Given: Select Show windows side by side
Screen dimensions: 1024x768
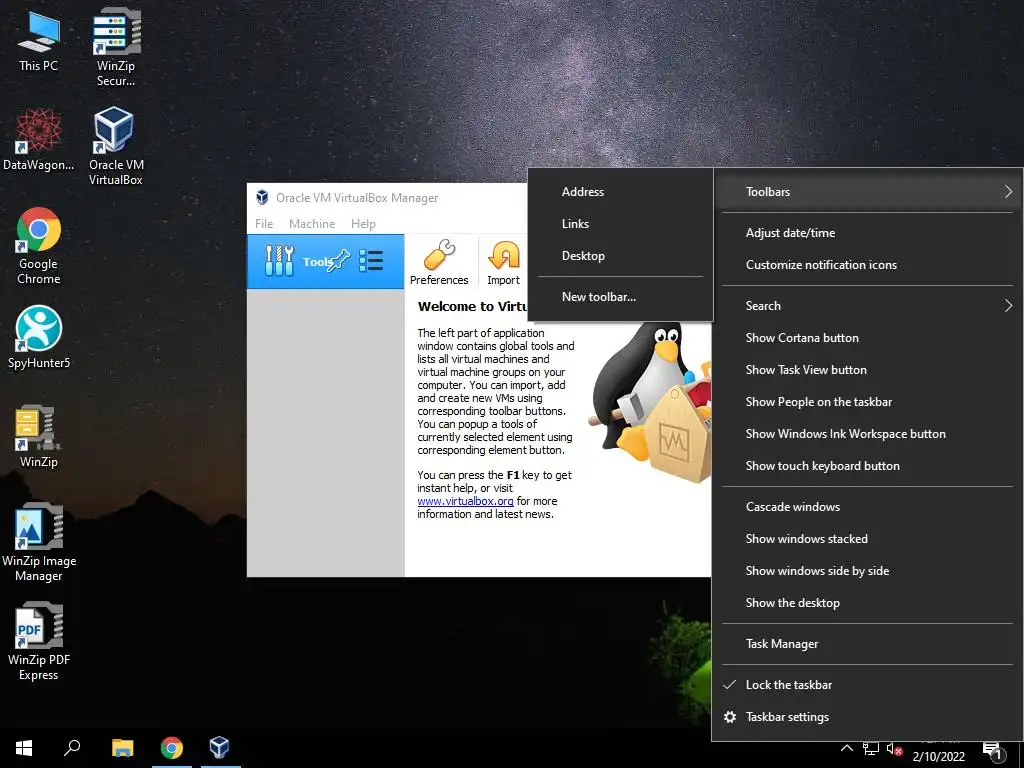Looking at the screenshot, I should point(867,571).
